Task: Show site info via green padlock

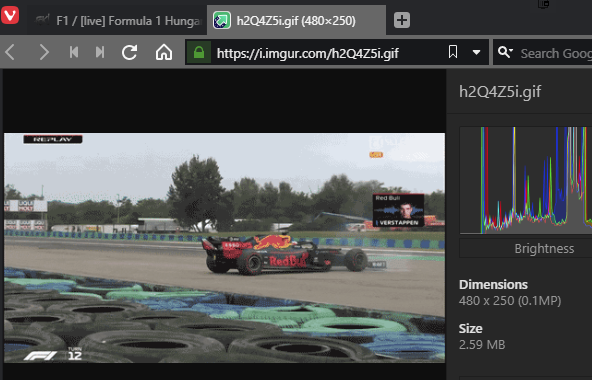Action: [x=199, y=52]
